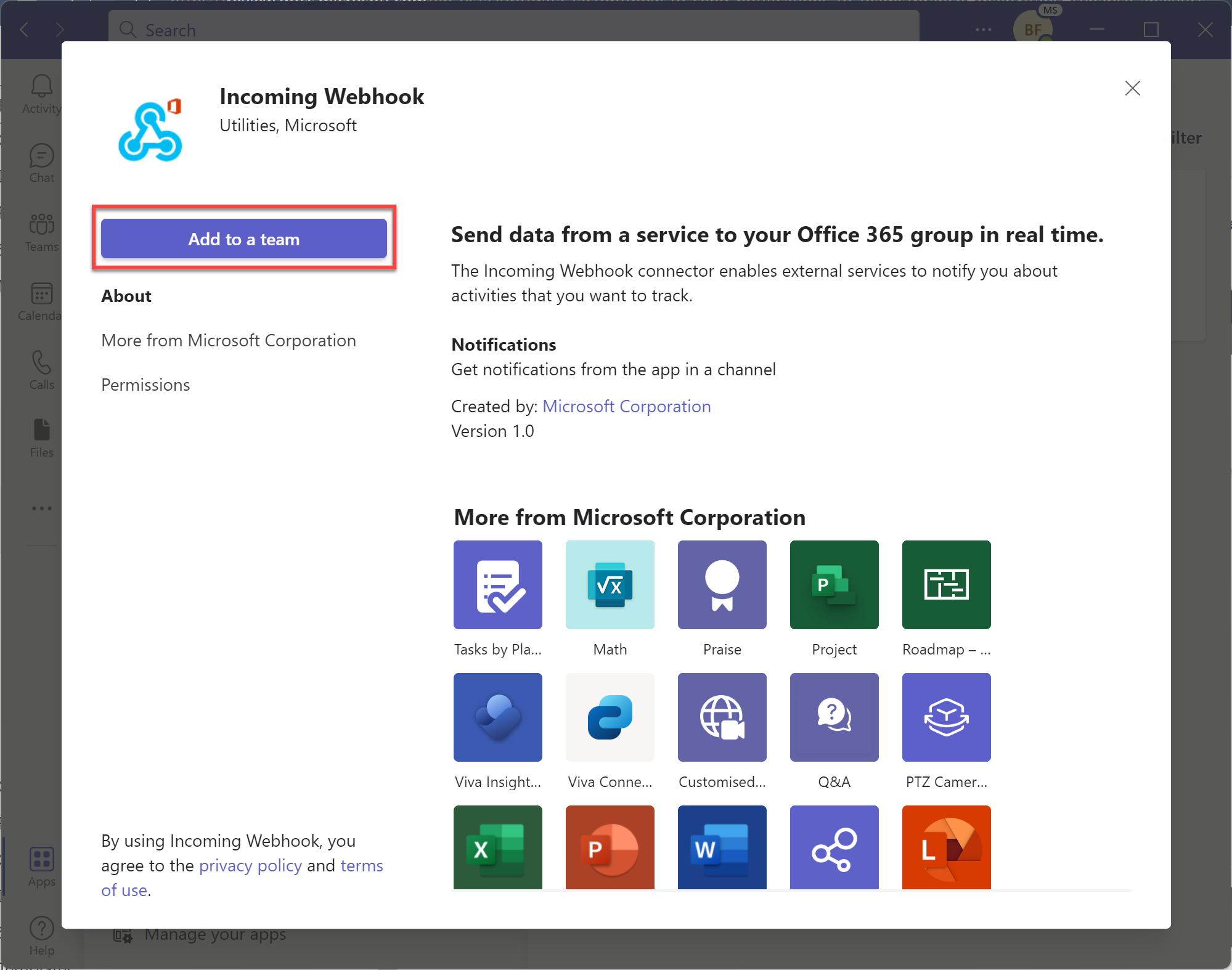Close the Incoming Webhook dialog
The width and height of the screenshot is (1232, 970).
(x=1134, y=88)
